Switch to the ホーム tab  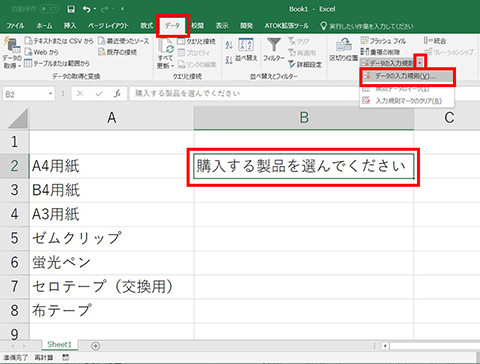pyautogui.click(x=44, y=26)
